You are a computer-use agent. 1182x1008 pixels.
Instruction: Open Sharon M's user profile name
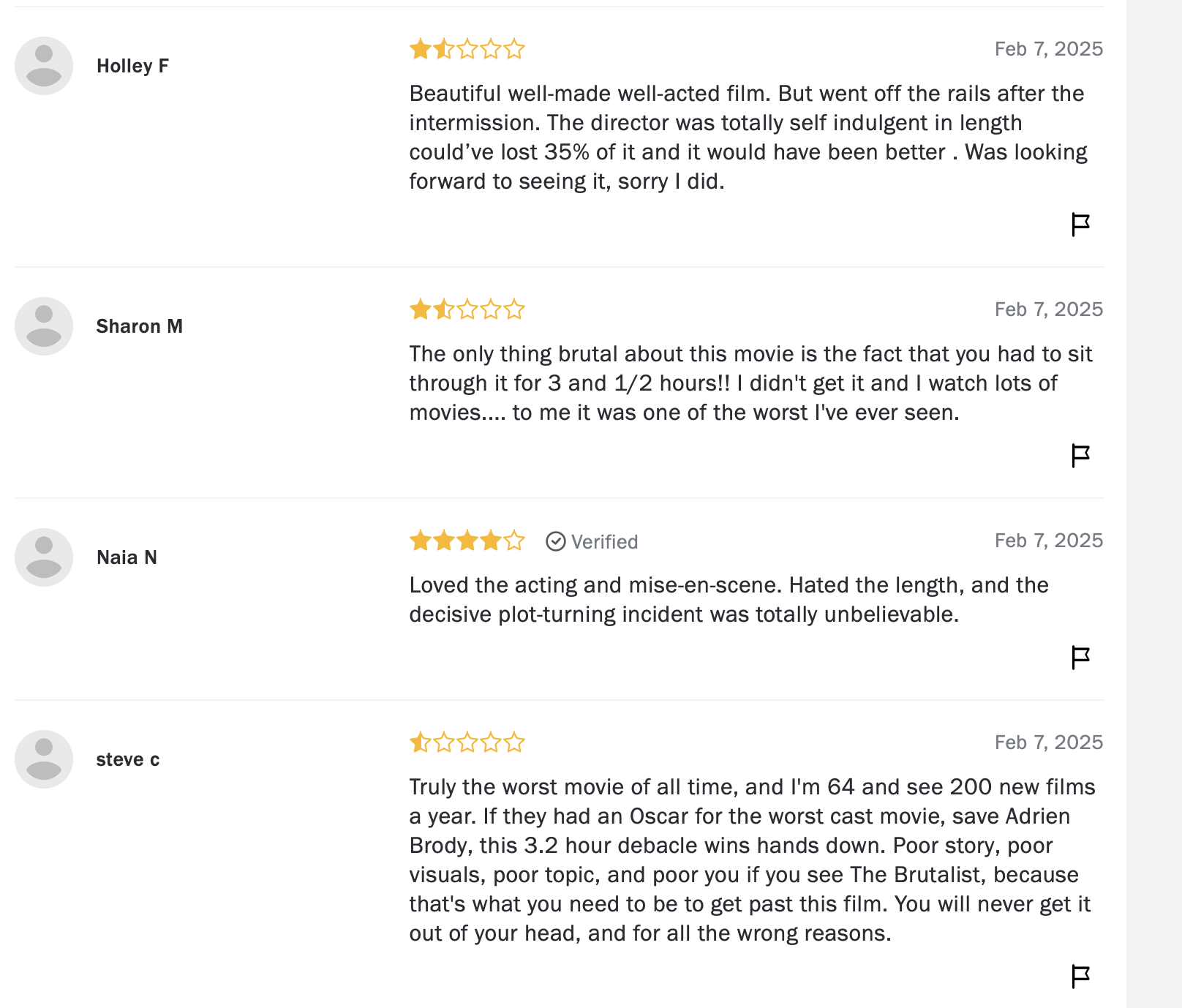(x=139, y=326)
